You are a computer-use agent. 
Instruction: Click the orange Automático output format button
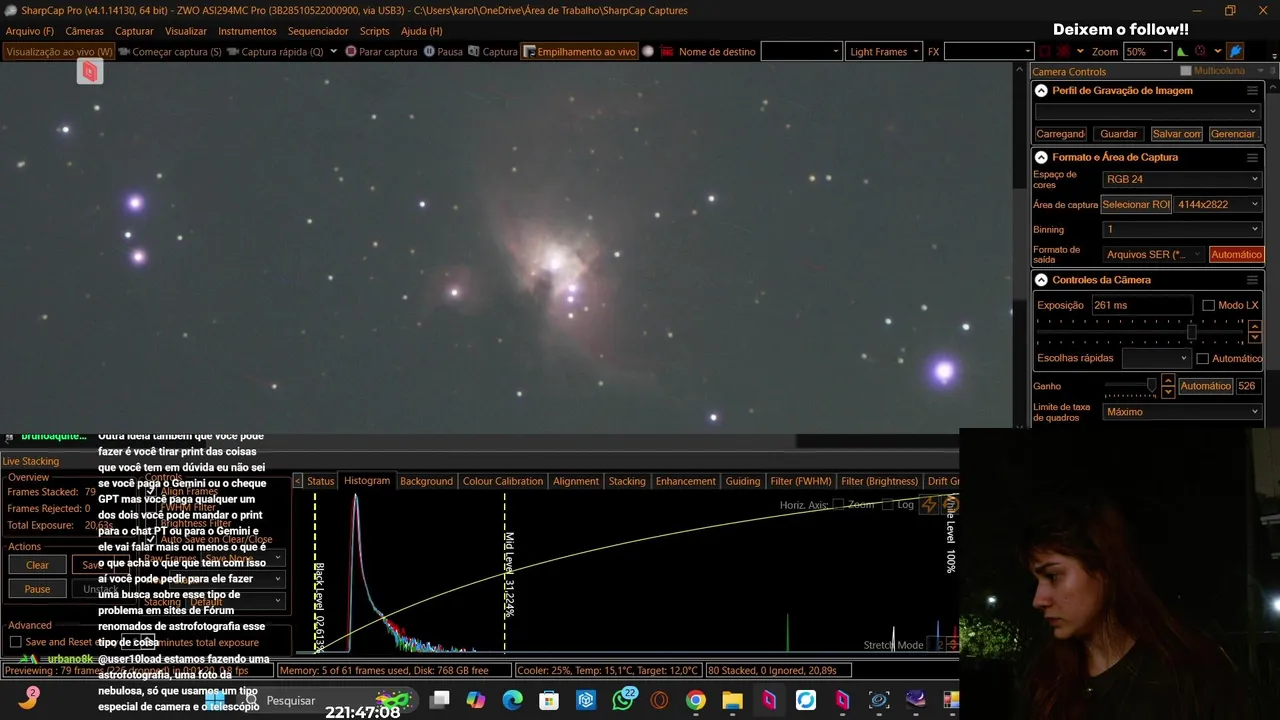(x=1236, y=255)
